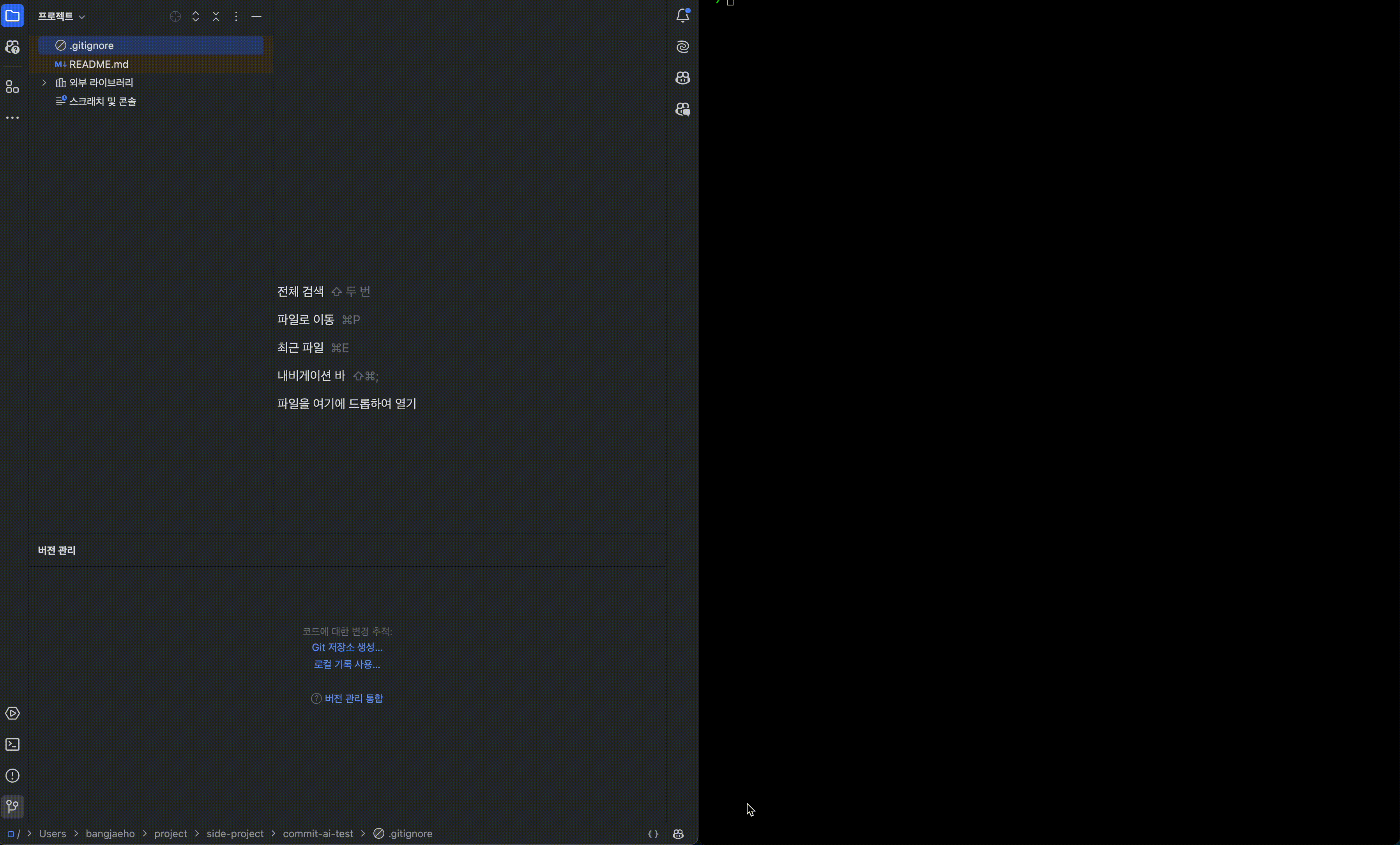The image size is (1400, 845).
Task: Toggle the version control tool window
Action: [x=12, y=807]
